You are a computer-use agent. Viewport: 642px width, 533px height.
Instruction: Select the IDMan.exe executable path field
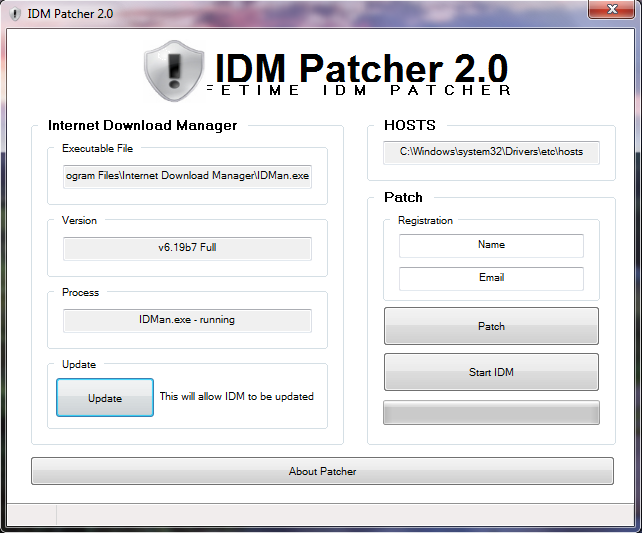point(187,176)
